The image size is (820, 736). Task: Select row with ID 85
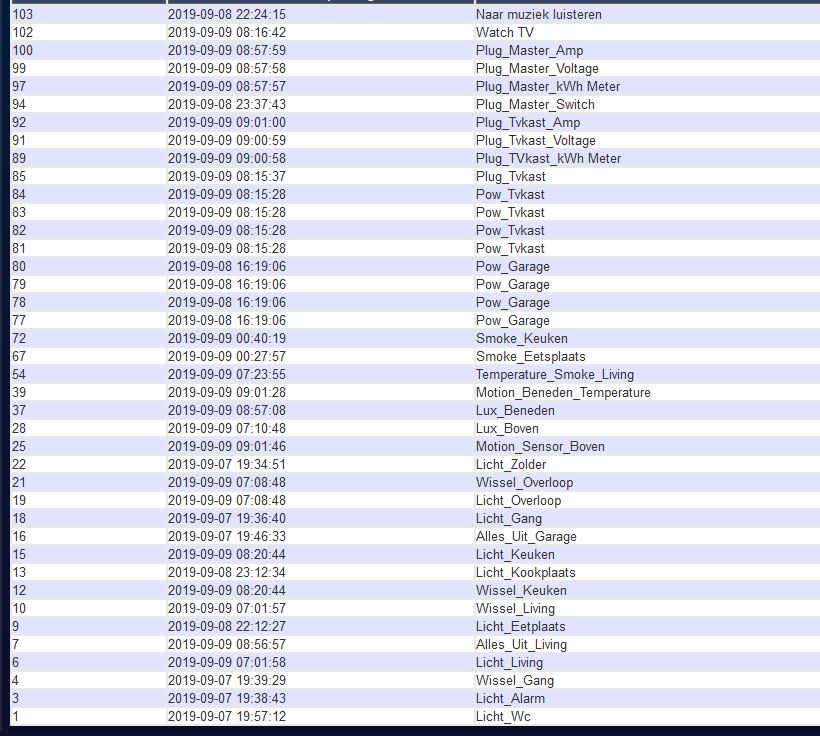click(19, 177)
